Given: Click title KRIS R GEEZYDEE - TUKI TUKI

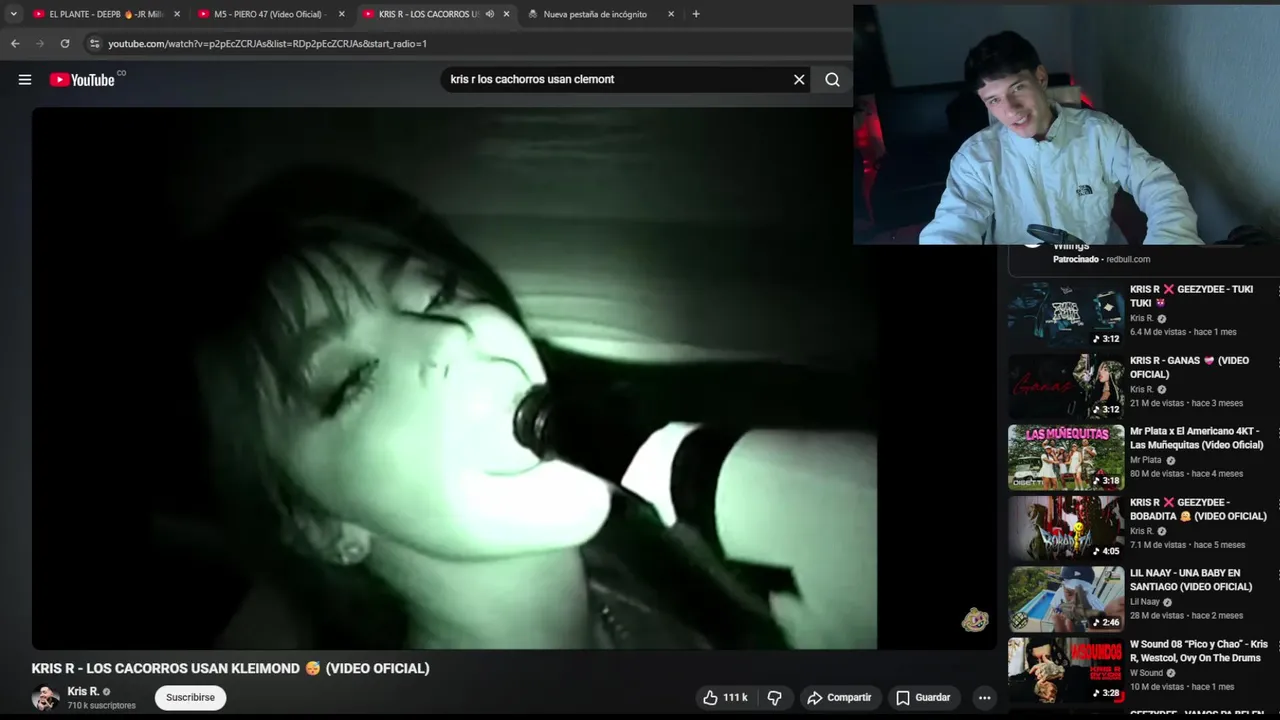Looking at the screenshot, I should [x=1191, y=296].
